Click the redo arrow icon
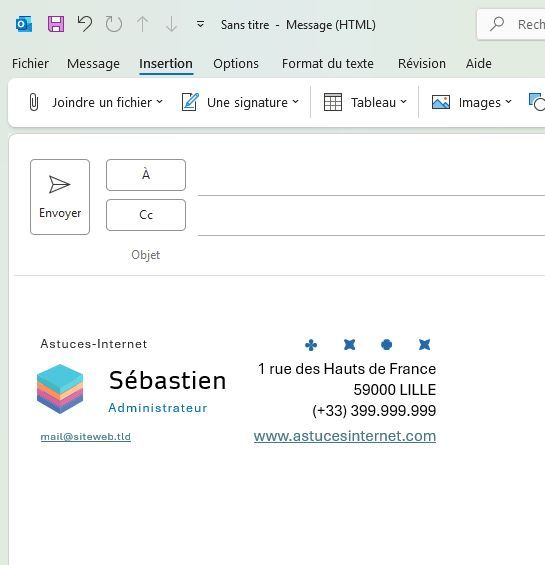 pyautogui.click(x=114, y=25)
